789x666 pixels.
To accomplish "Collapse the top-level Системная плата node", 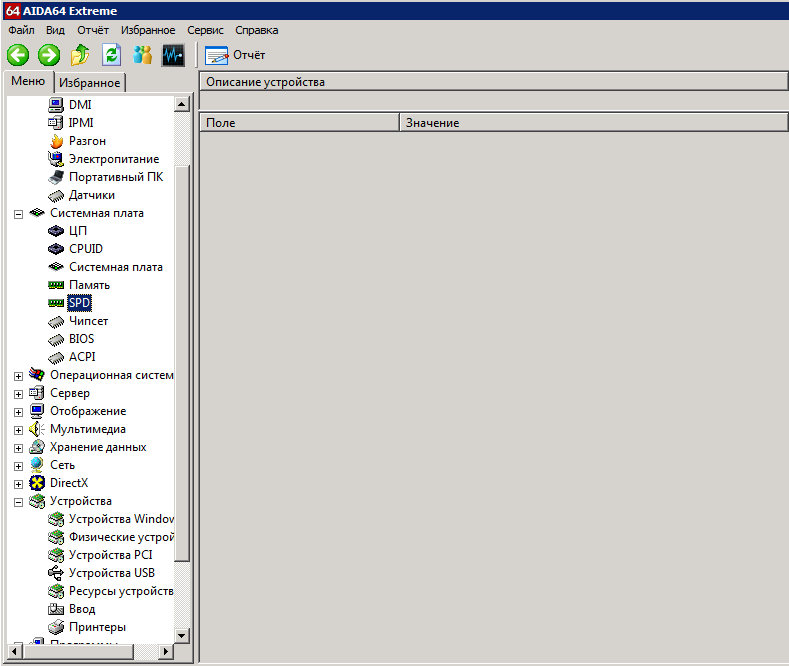I will tap(18, 214).
